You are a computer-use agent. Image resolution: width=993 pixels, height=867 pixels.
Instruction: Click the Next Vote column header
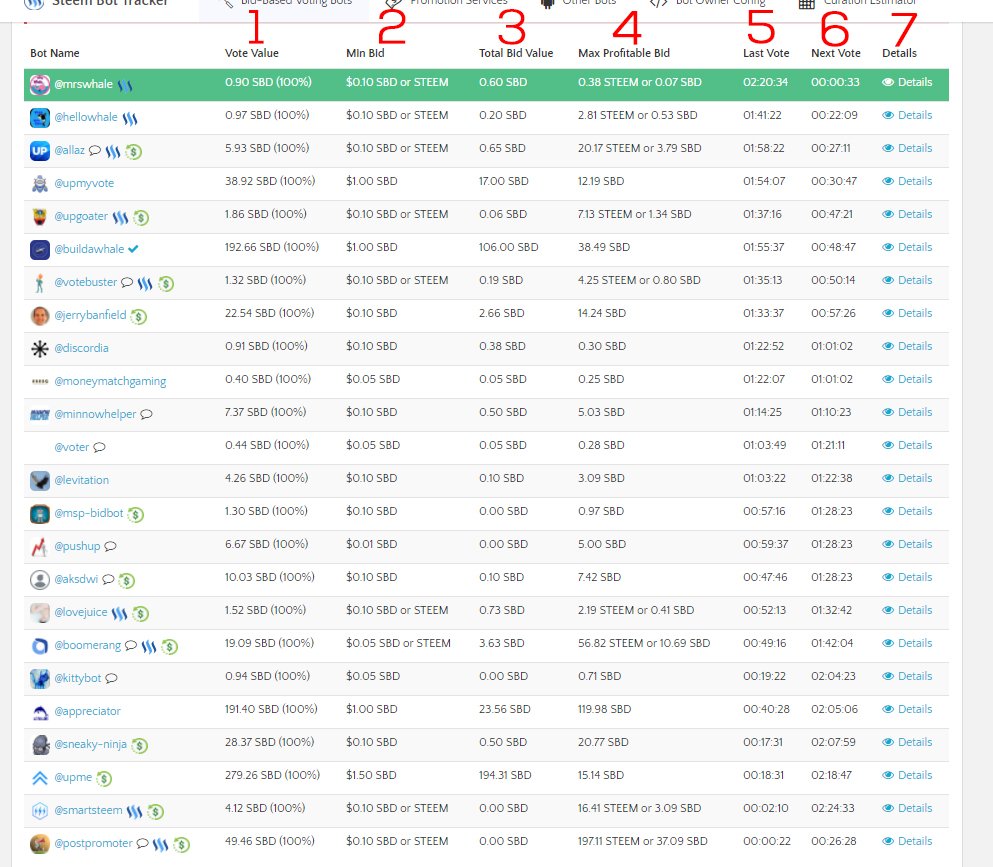coord(835,53)
